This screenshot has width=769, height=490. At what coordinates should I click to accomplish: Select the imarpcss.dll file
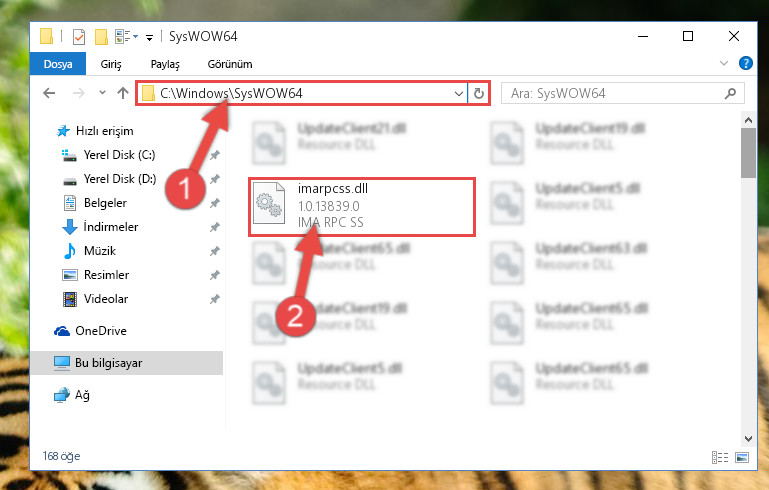click(362, 207)
